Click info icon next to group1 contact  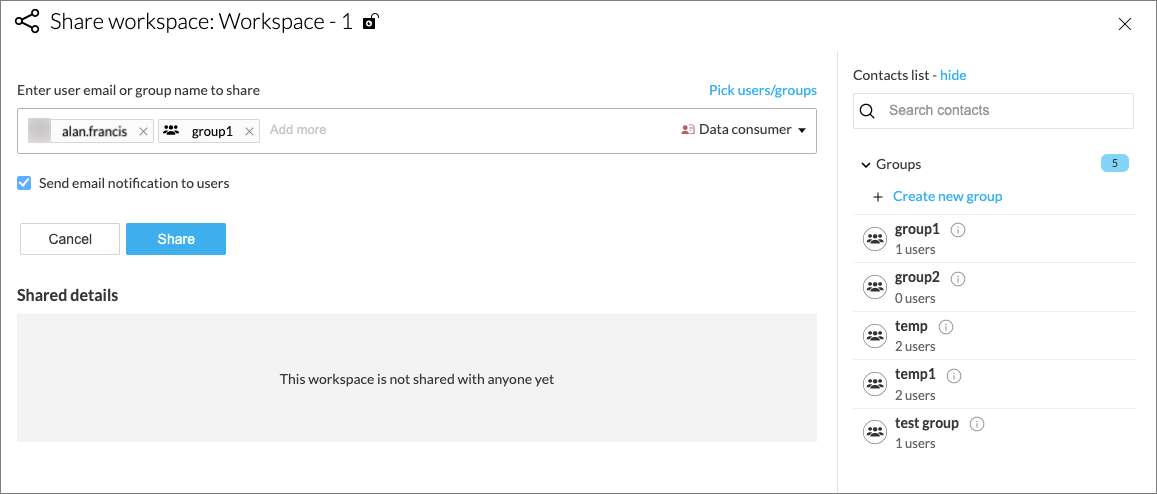click(957, 230)
